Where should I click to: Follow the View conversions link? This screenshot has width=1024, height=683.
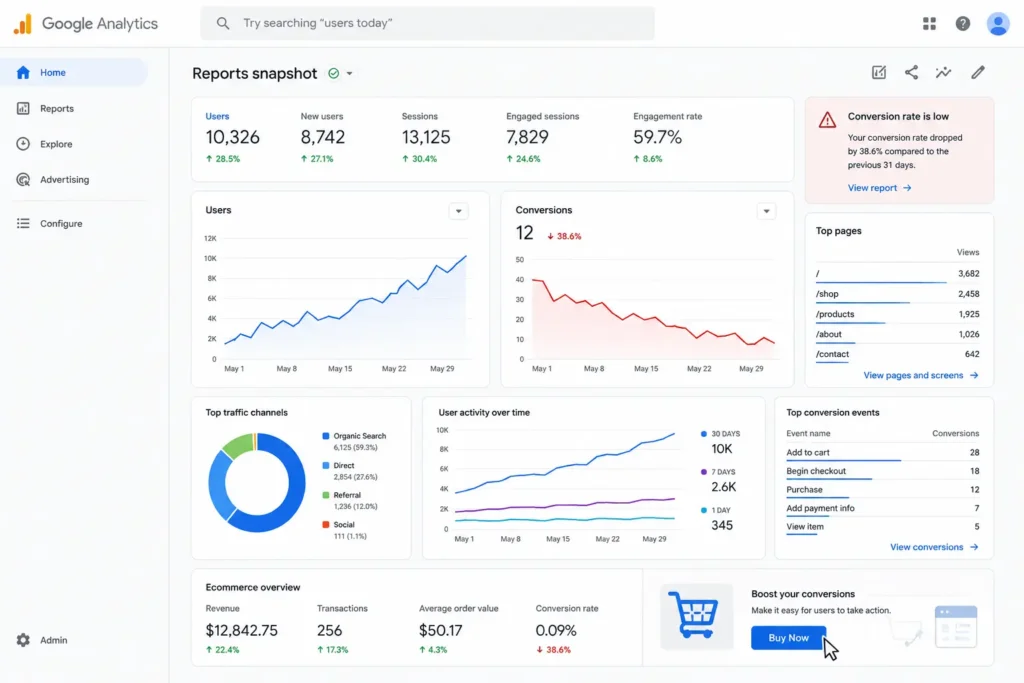[934, 547]
